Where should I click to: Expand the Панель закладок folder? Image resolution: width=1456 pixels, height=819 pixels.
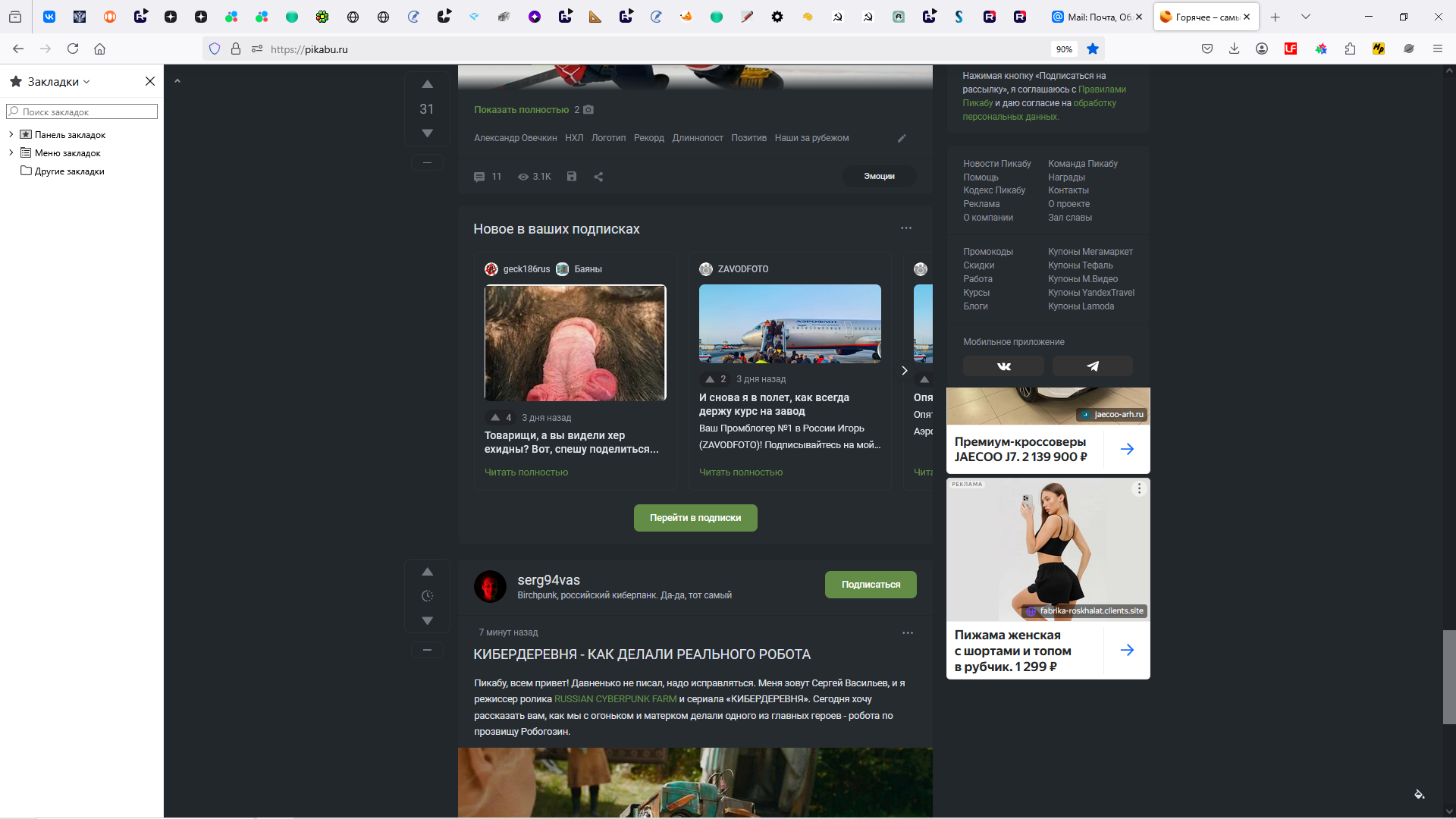click(11, 134)
